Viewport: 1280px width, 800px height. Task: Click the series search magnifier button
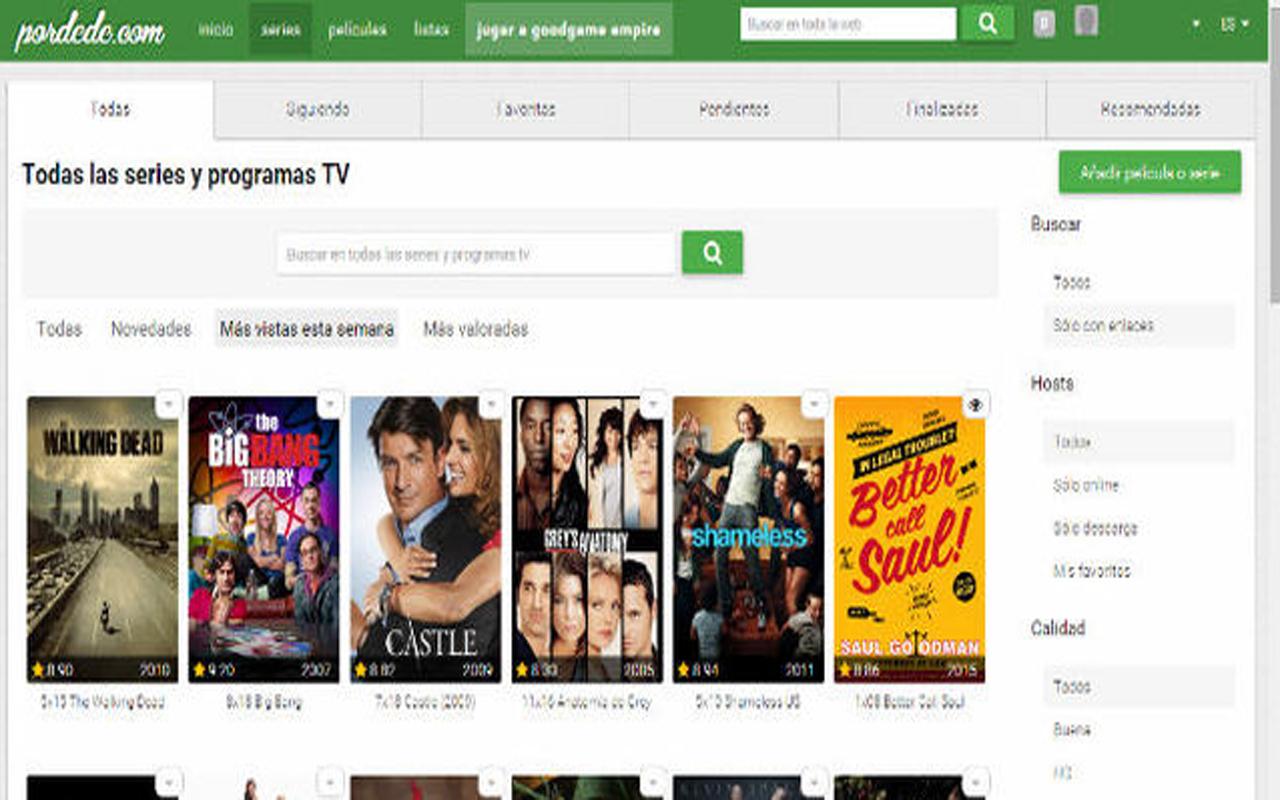tap(712, 253)
